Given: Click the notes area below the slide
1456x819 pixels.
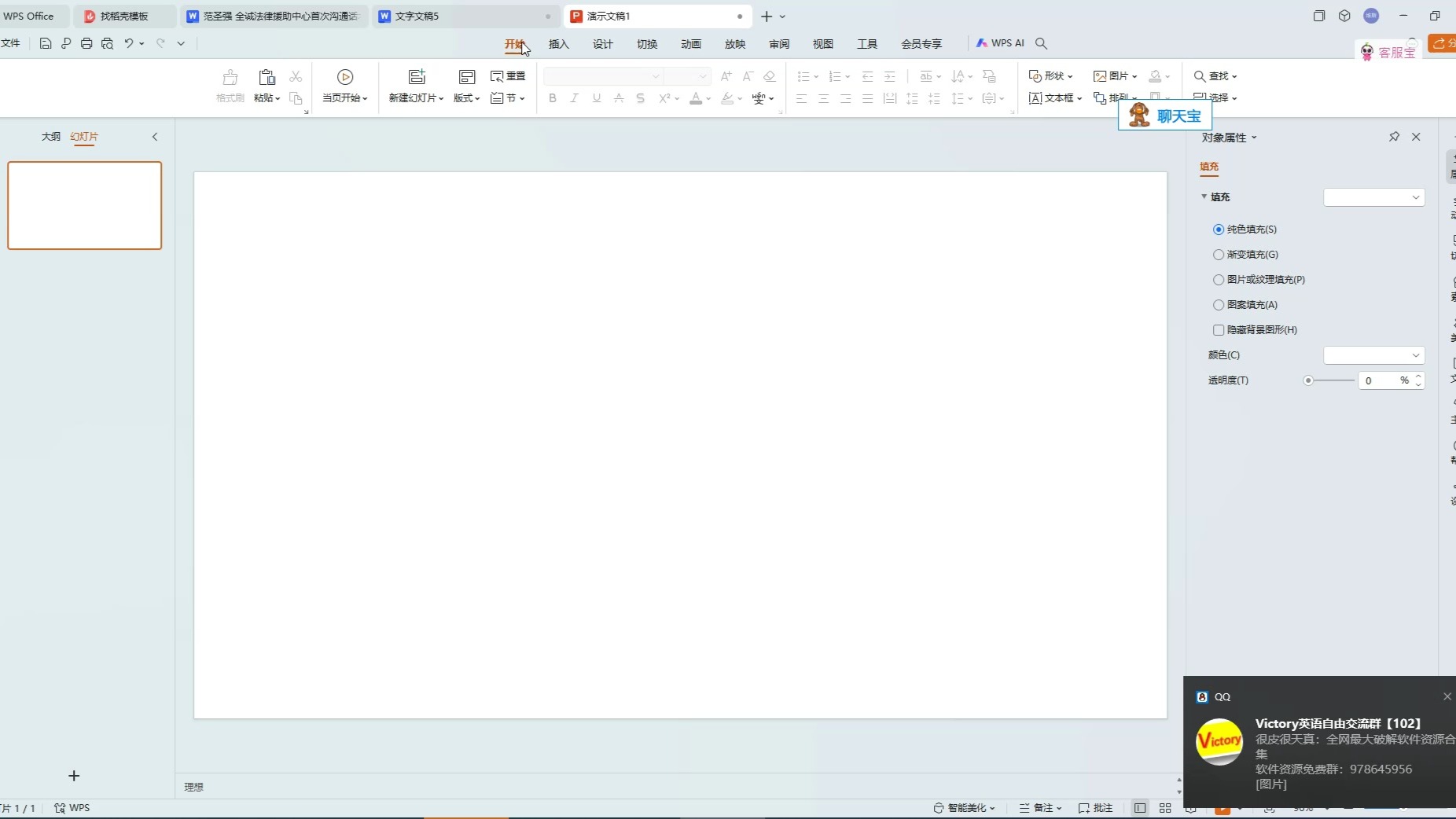Looking at the screenshot, I should pos(676,787).
